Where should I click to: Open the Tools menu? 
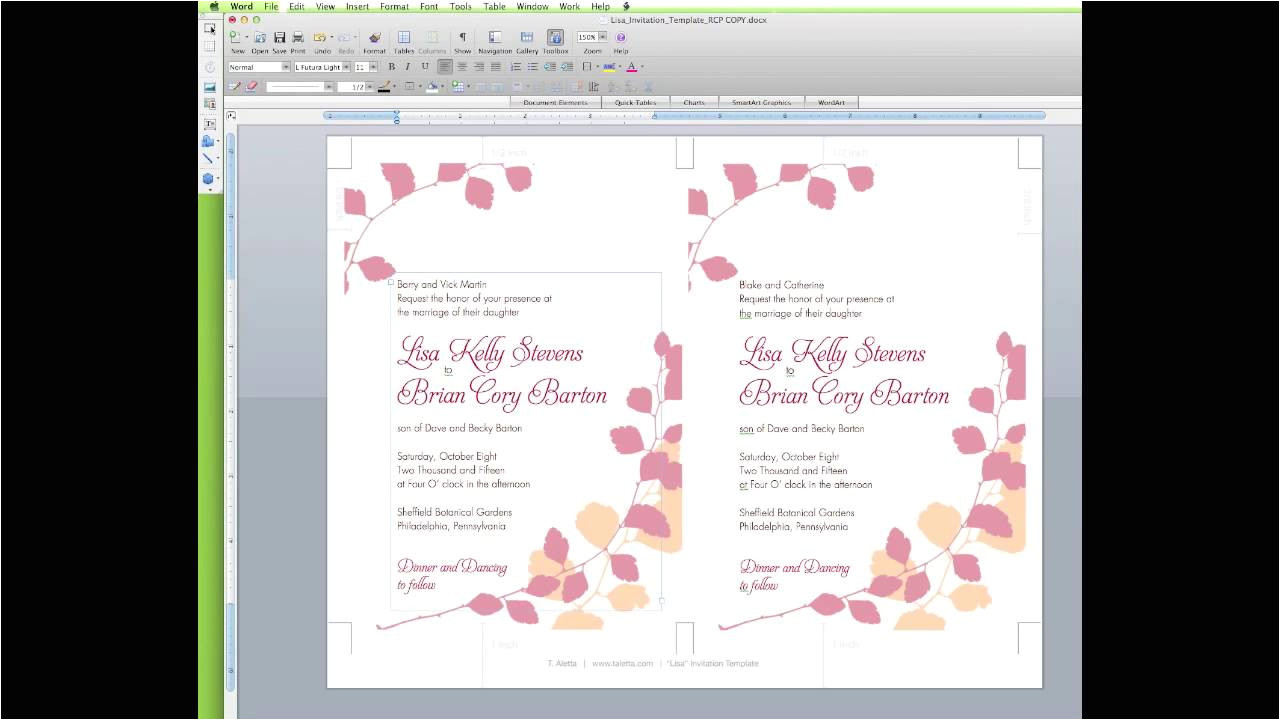460,6
